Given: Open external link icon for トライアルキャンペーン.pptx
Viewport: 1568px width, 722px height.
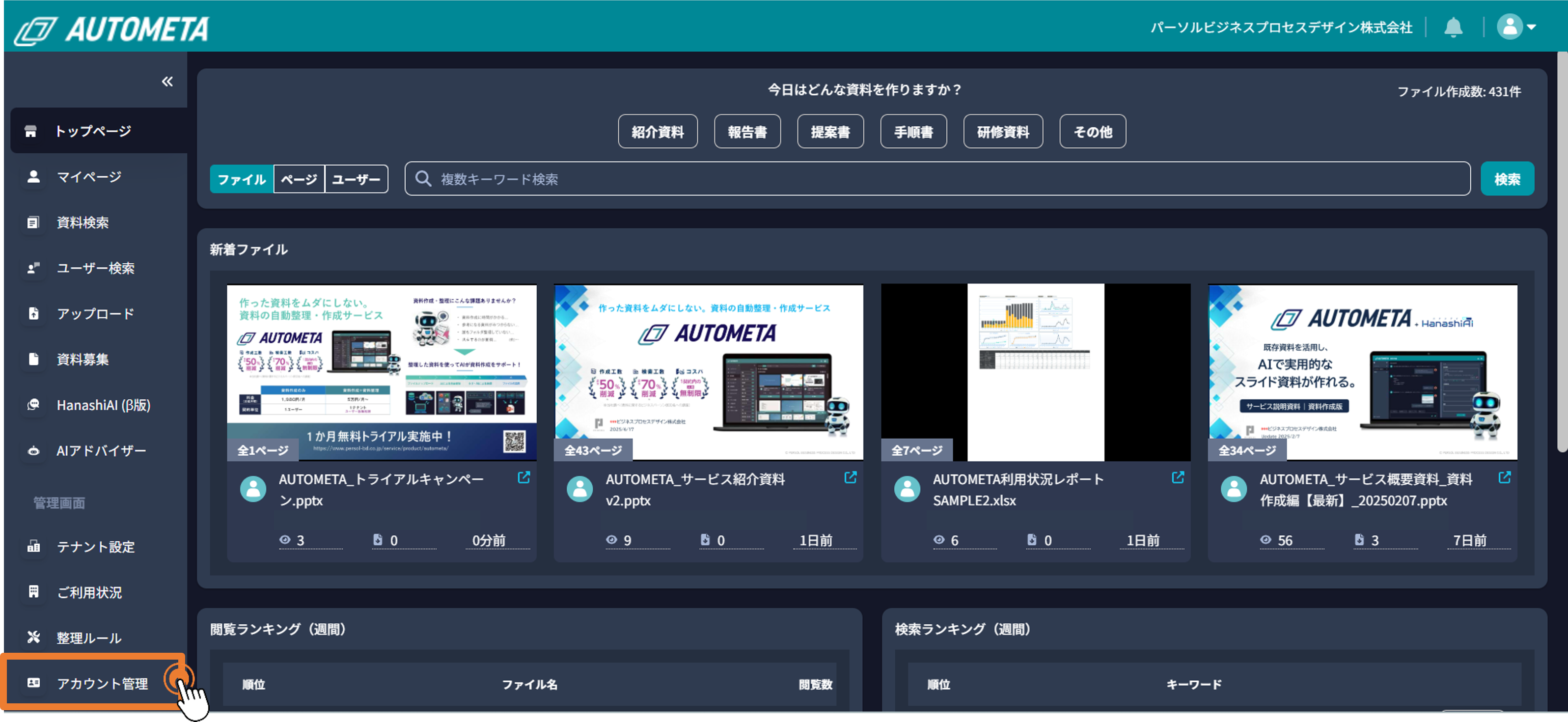Looking at the screenshot, I should 523,477.
